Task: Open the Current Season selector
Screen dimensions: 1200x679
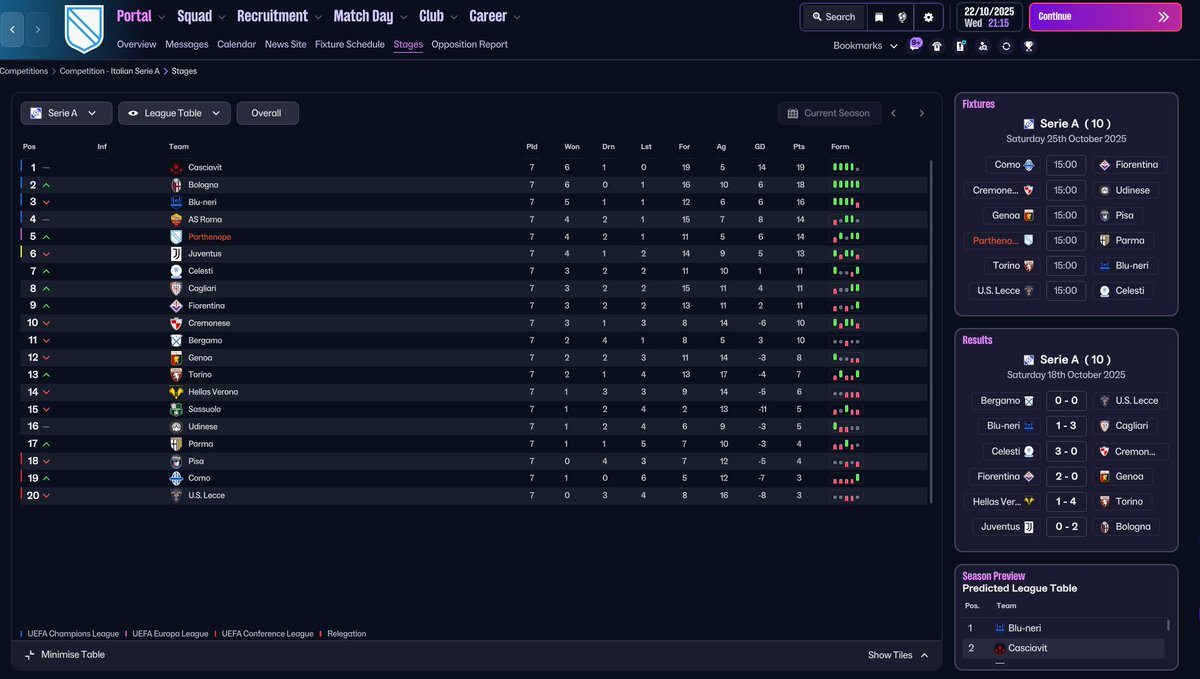Action: point(830,113)
